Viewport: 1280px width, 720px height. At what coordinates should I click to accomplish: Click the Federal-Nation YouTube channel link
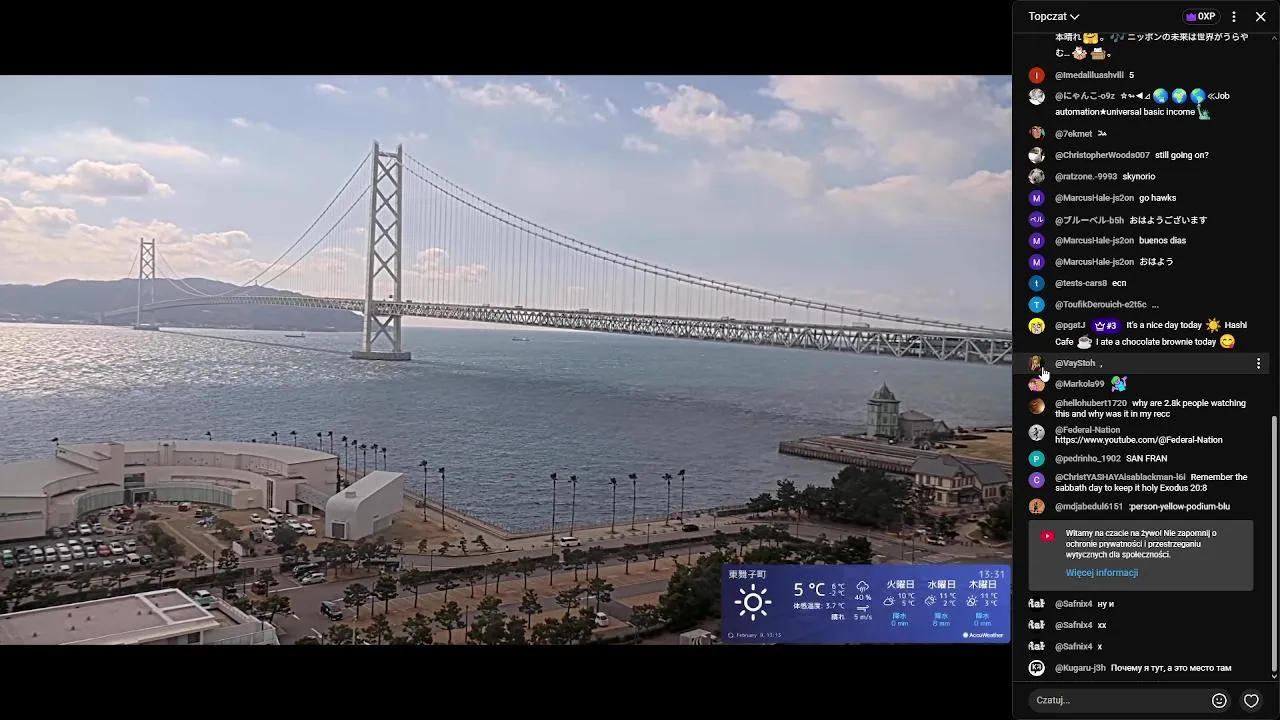tap(1139, 440)
